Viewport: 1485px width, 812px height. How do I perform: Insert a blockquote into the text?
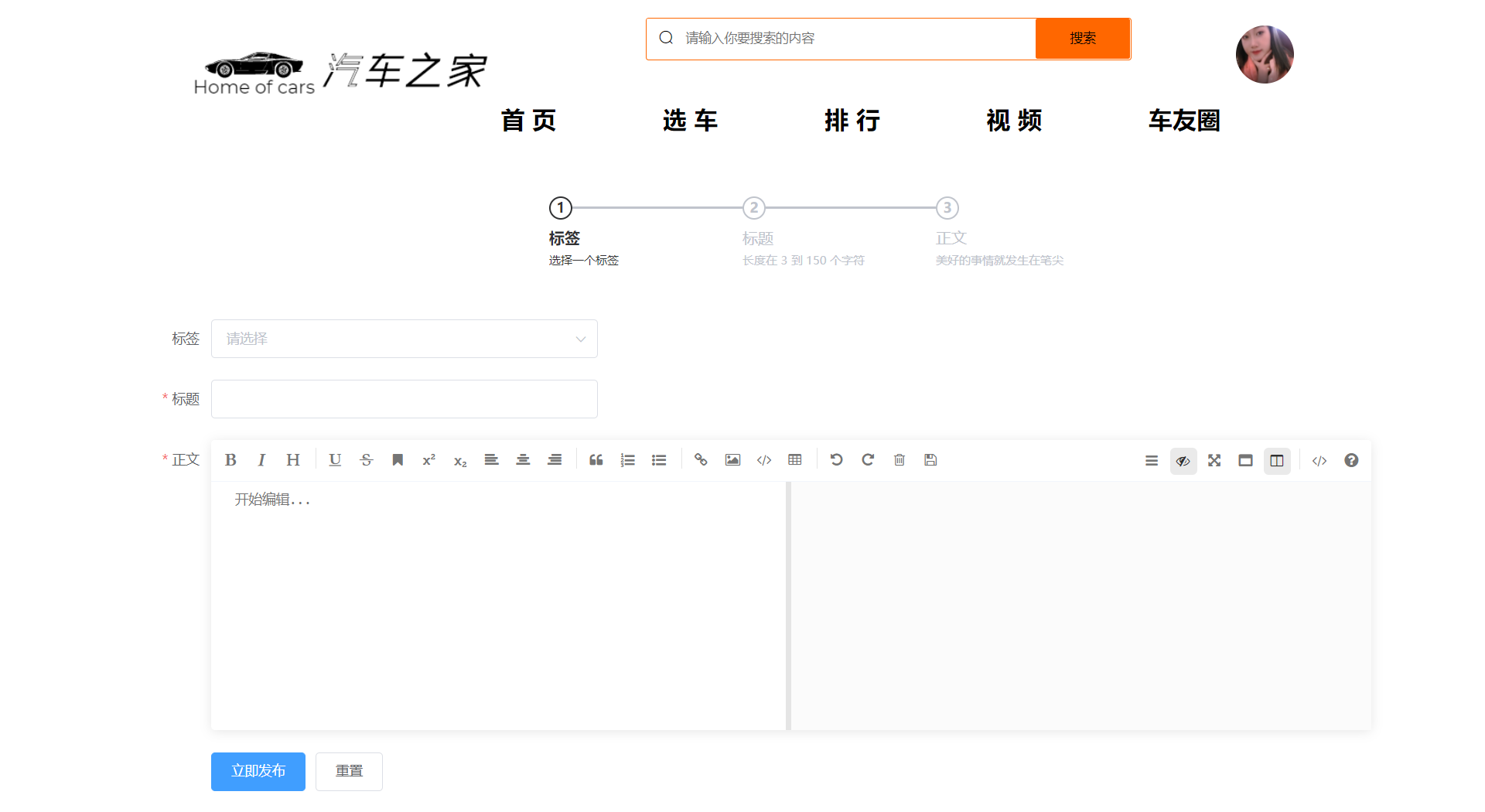tap(596, 459)
